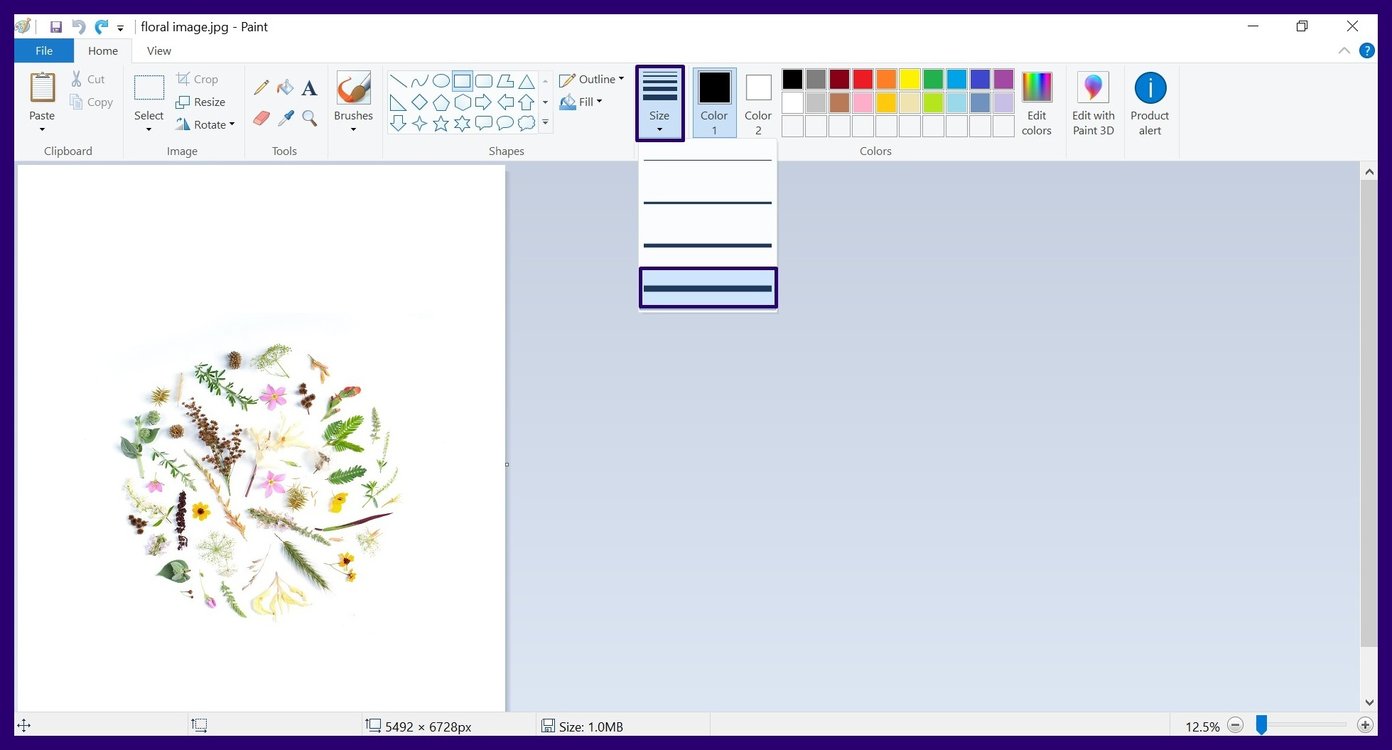Switch to the View tab
The image size is (1392, 750).
coord(158,50)
